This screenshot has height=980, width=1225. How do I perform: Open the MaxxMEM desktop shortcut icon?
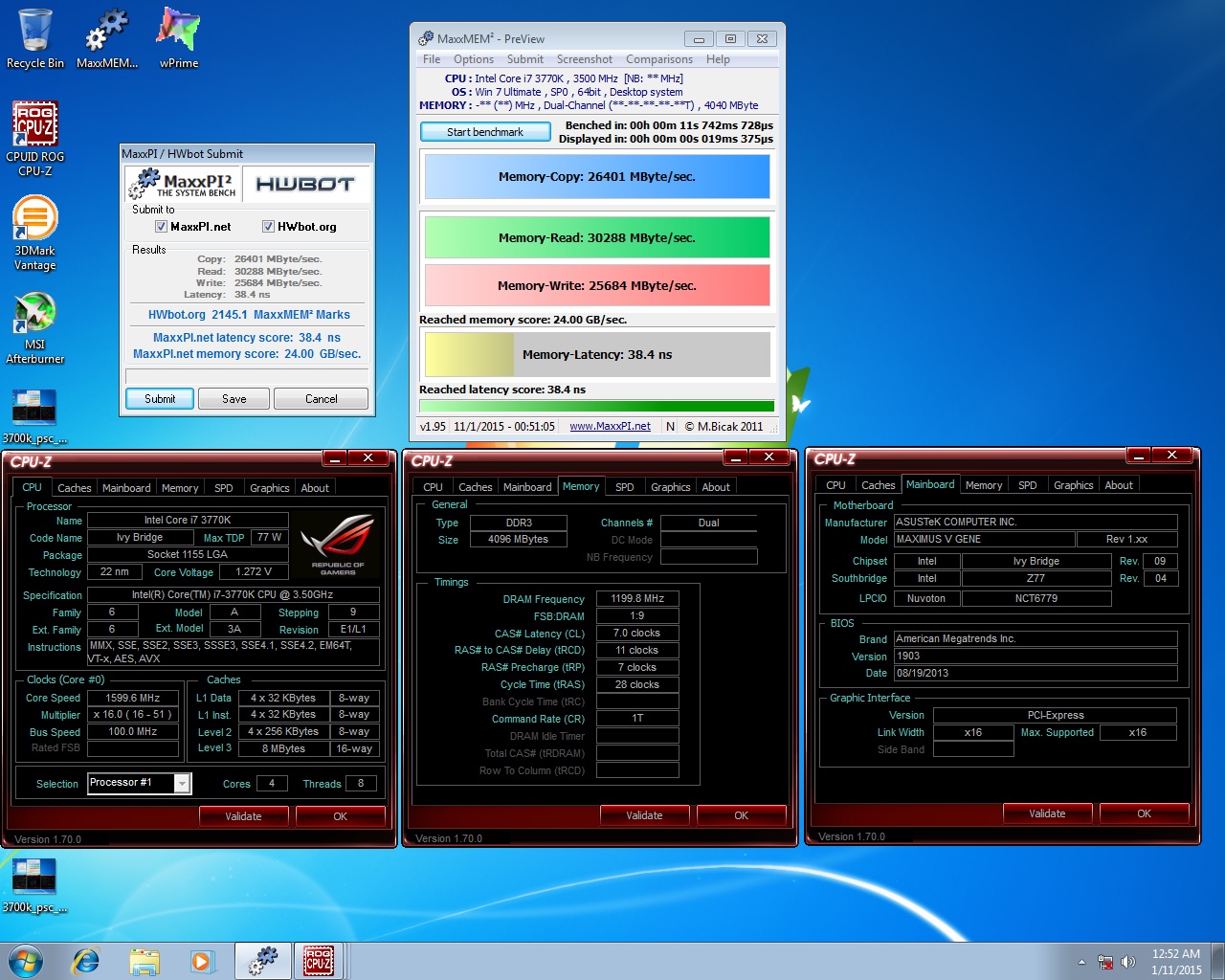point(106,38)
